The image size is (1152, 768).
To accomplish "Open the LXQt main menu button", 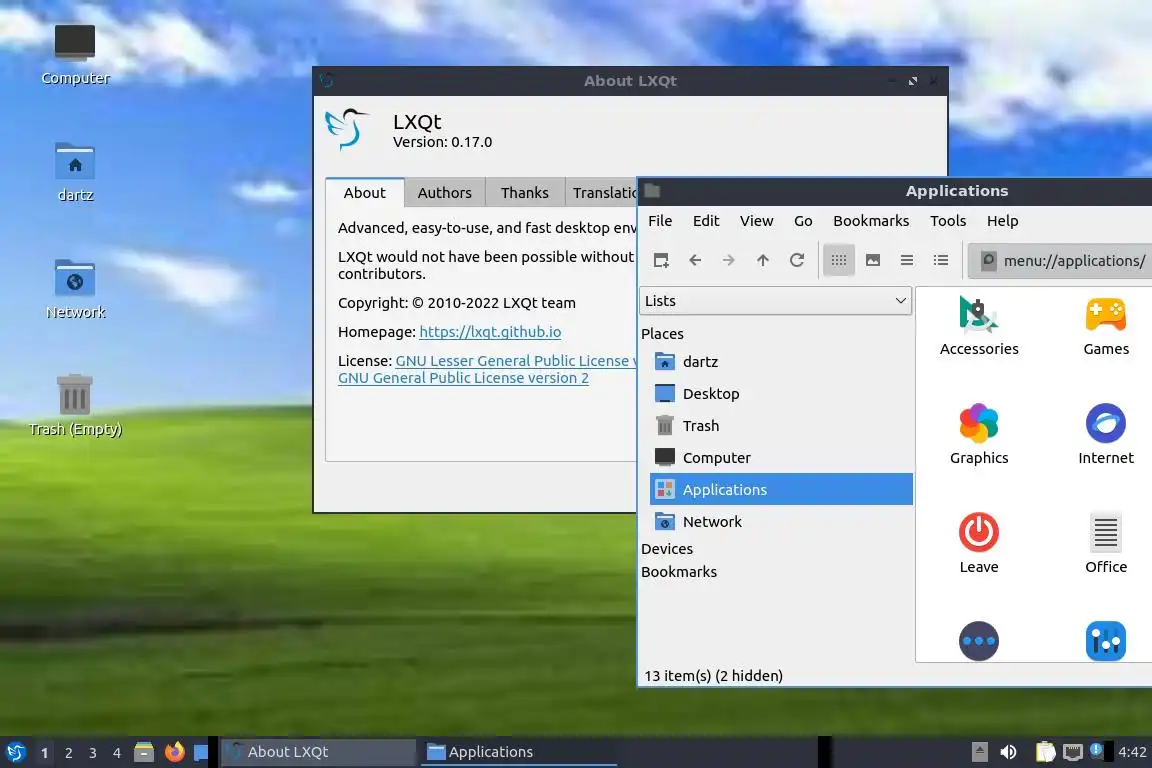I will coord(15,752).
